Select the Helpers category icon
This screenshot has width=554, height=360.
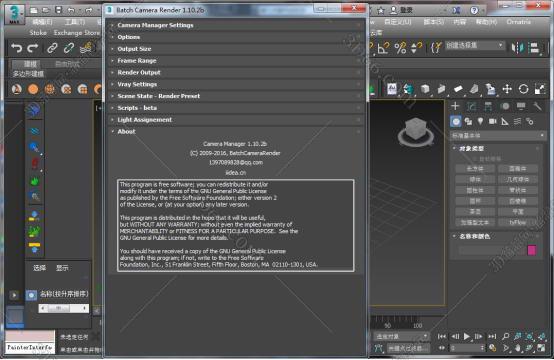505,122
